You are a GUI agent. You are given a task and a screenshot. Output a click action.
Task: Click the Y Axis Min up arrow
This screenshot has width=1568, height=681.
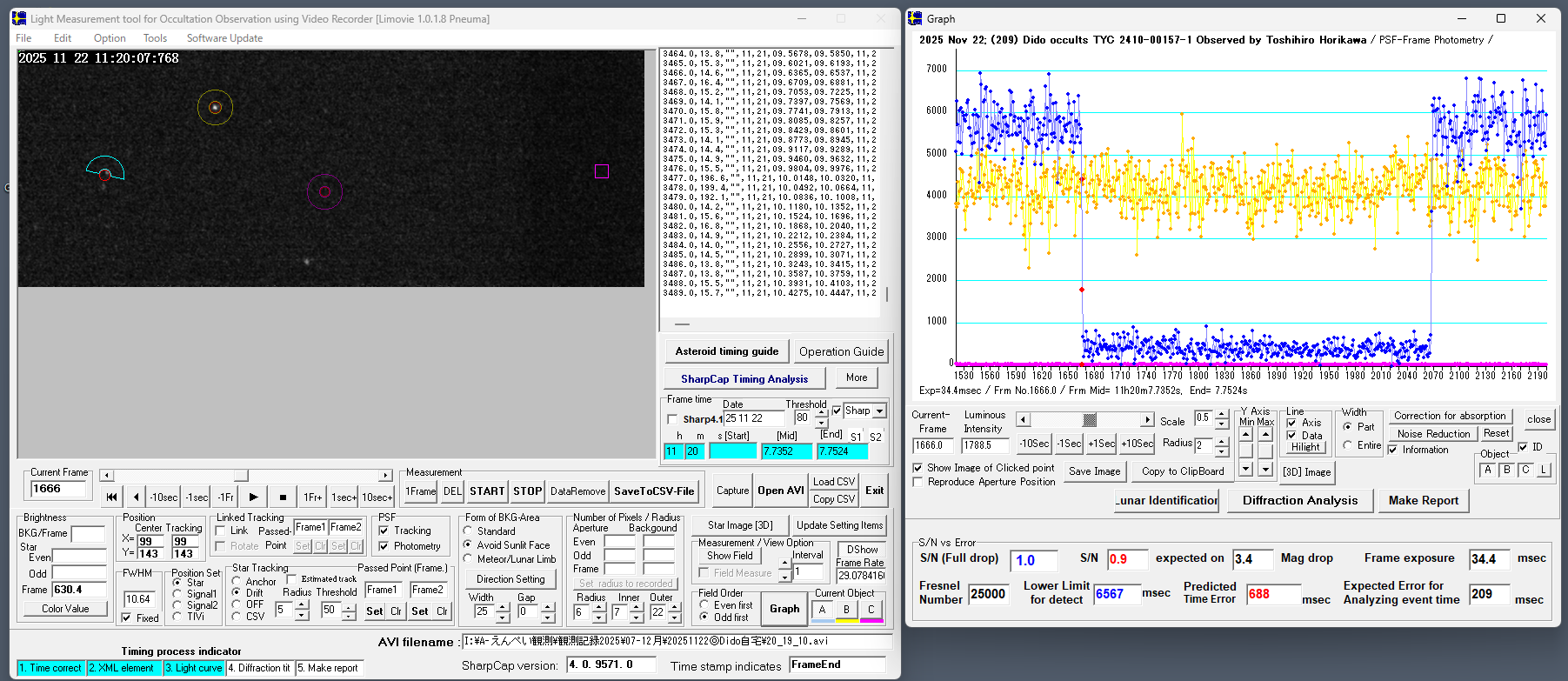[x=1246, y=434]
